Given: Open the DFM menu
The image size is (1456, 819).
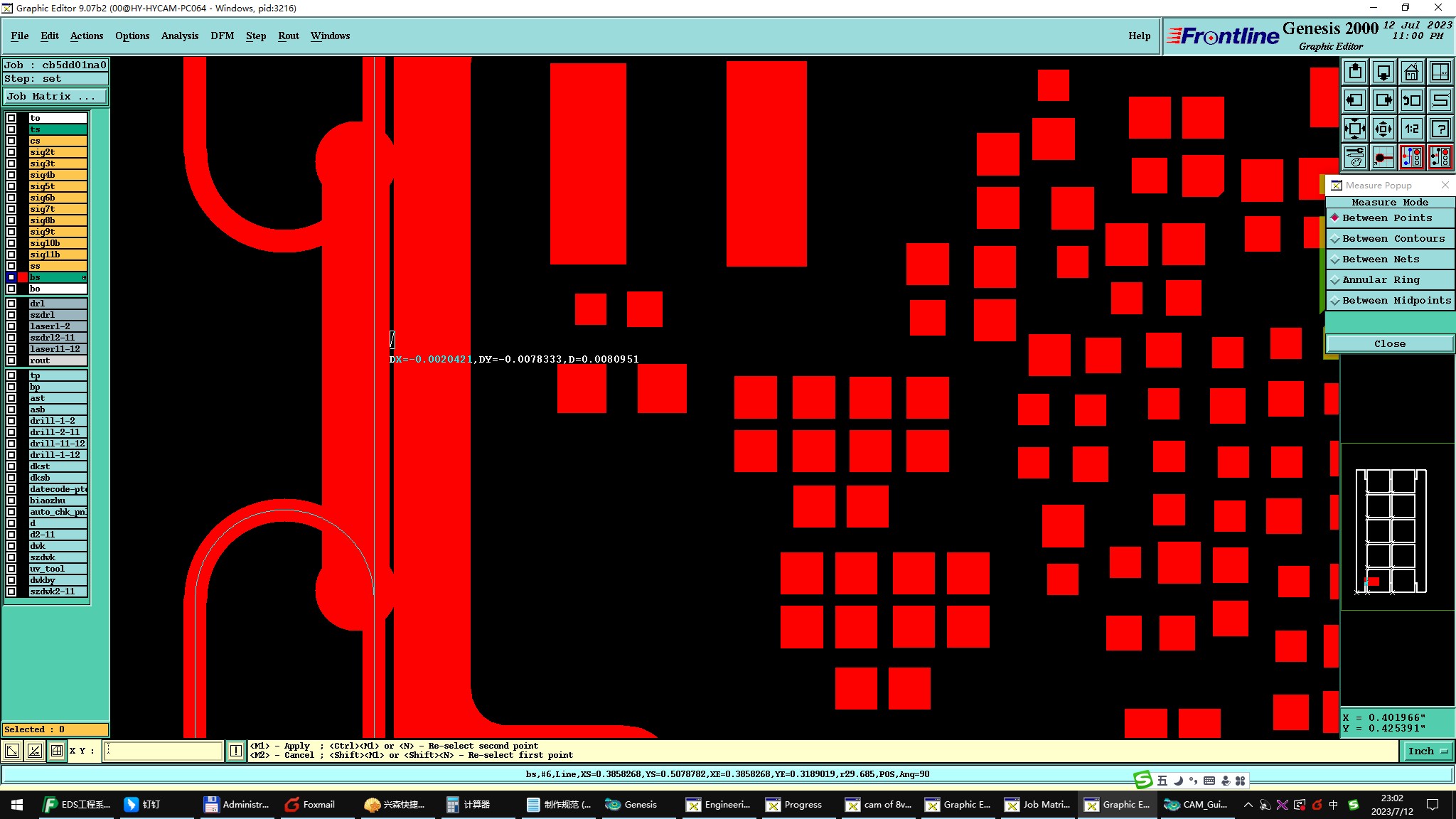Looking at the screenshot, I should [x=222, y=36].
